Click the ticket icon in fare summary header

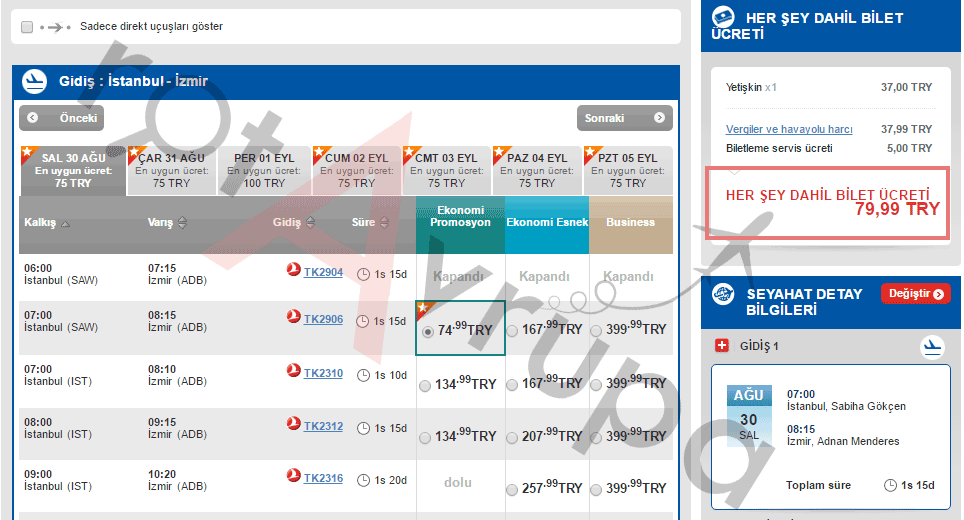coord(725,19)
